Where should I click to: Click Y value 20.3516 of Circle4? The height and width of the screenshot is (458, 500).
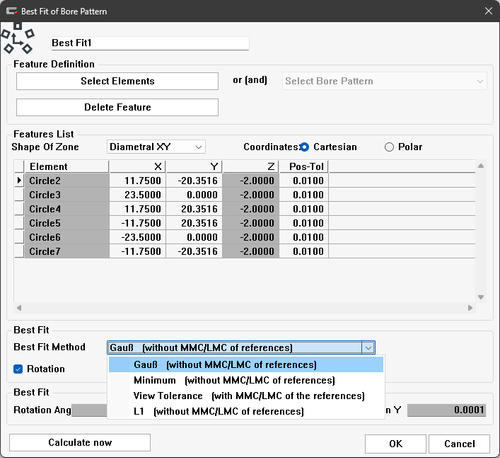pos(194,209)
